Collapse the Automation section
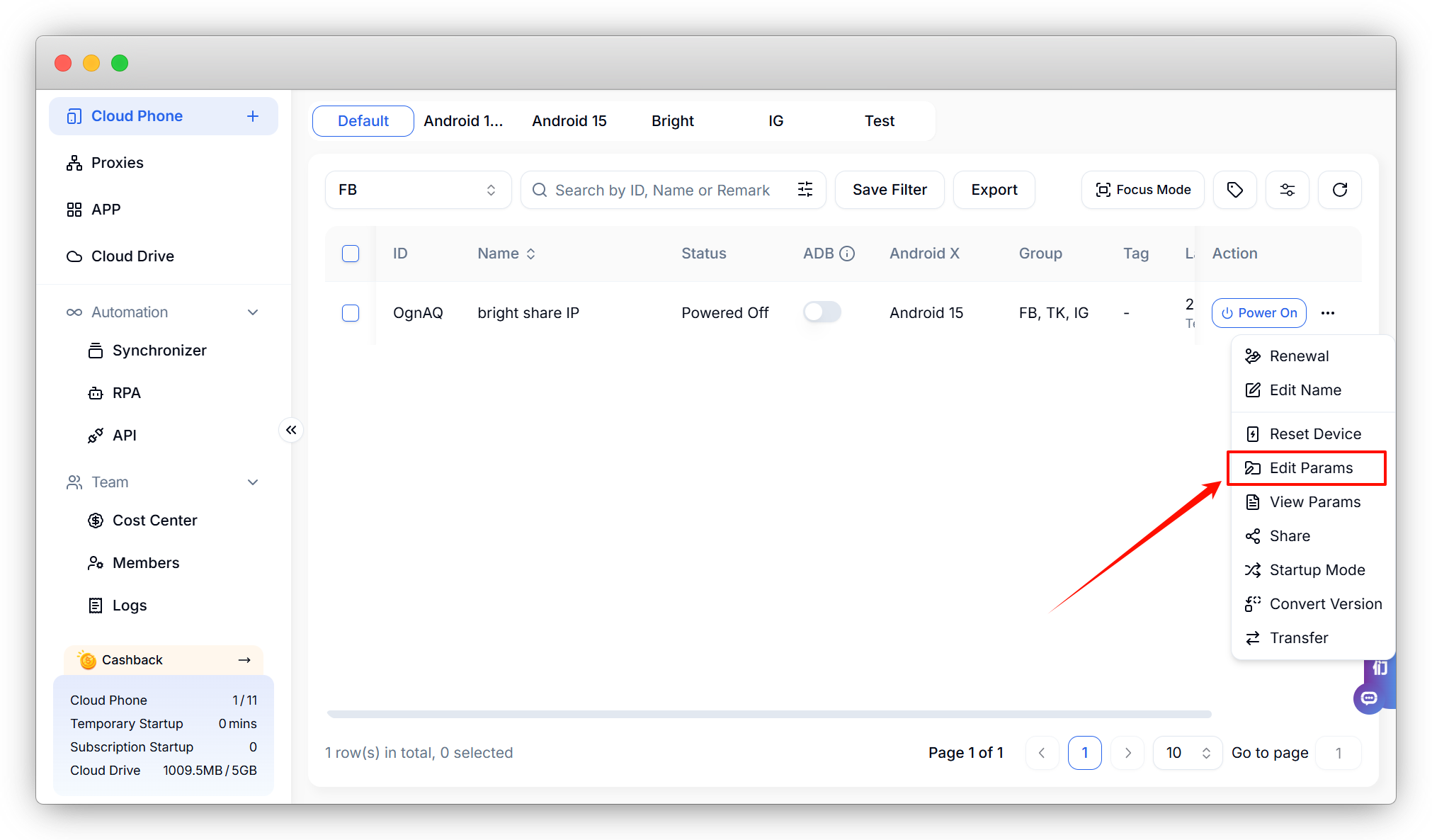 point(253,312)
